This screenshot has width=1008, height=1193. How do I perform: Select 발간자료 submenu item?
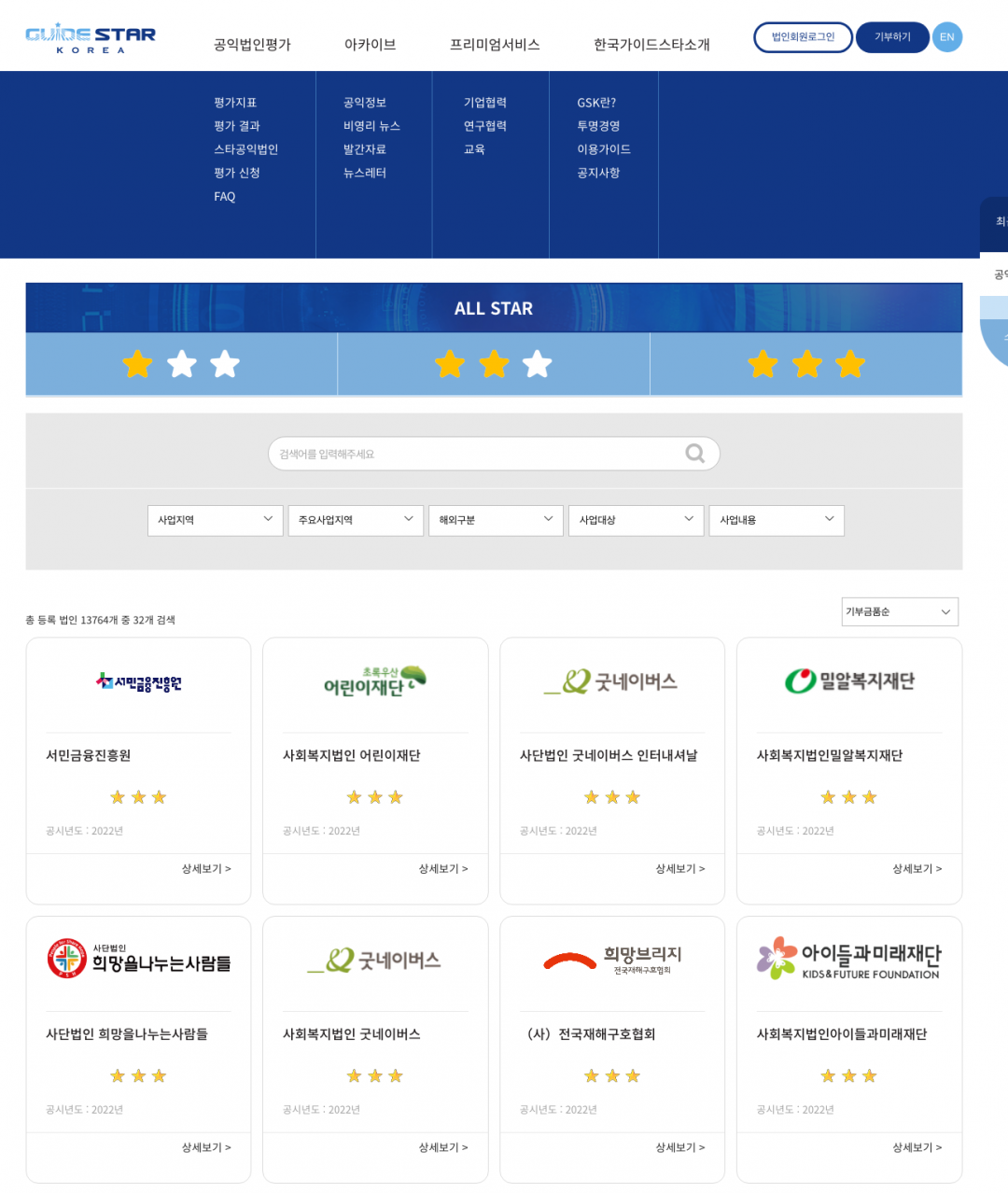(x=365, y=149)
